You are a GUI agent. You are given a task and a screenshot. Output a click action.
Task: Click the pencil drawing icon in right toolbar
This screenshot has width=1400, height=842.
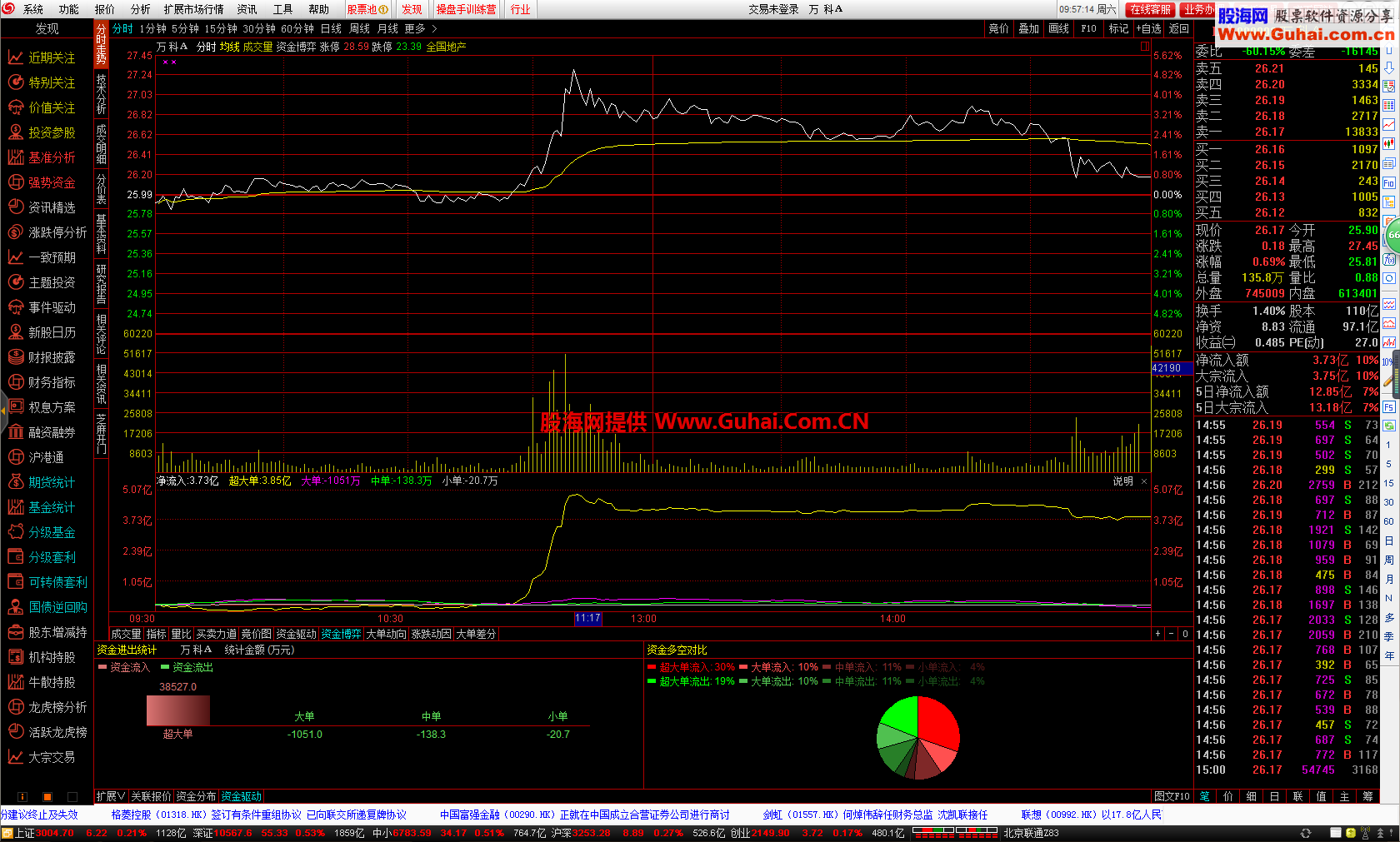1389,381
